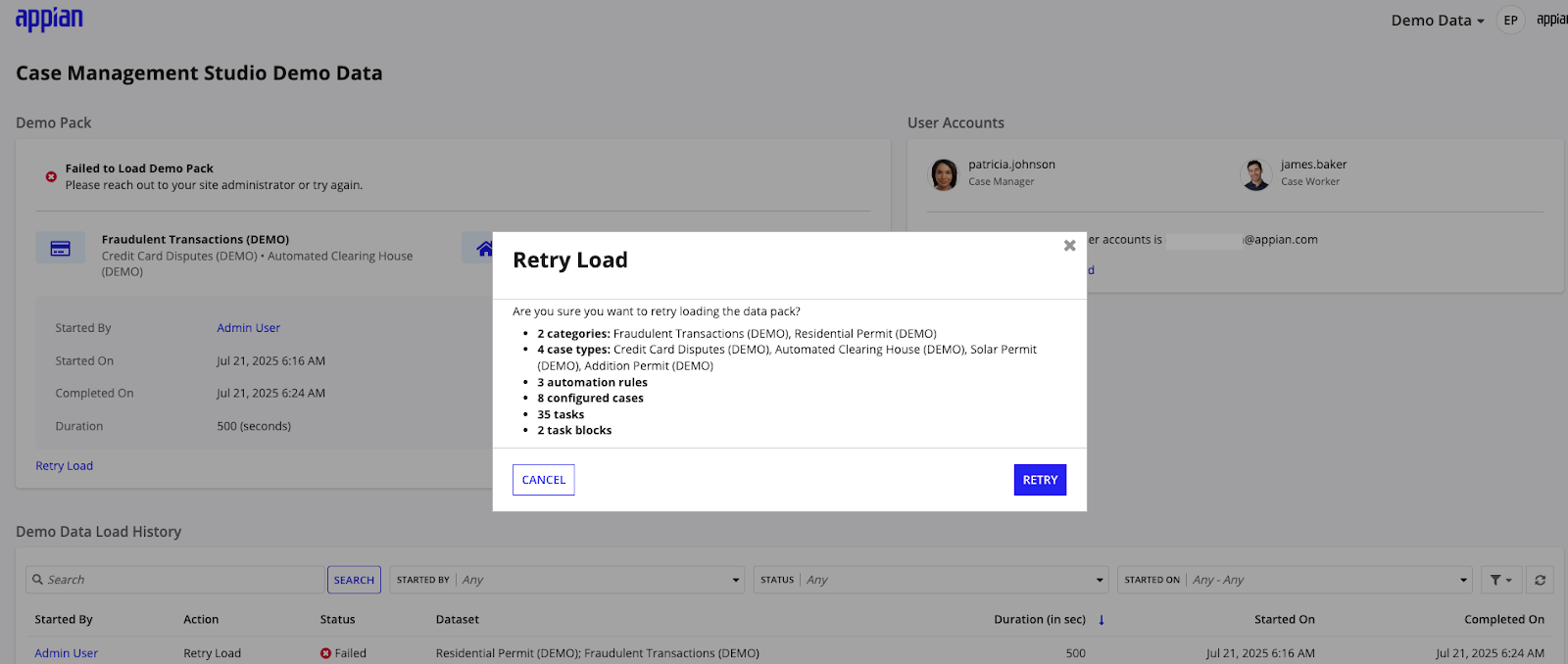Click the history Search input field
Screen dimensions: 1568x664
tap(176, 580)
